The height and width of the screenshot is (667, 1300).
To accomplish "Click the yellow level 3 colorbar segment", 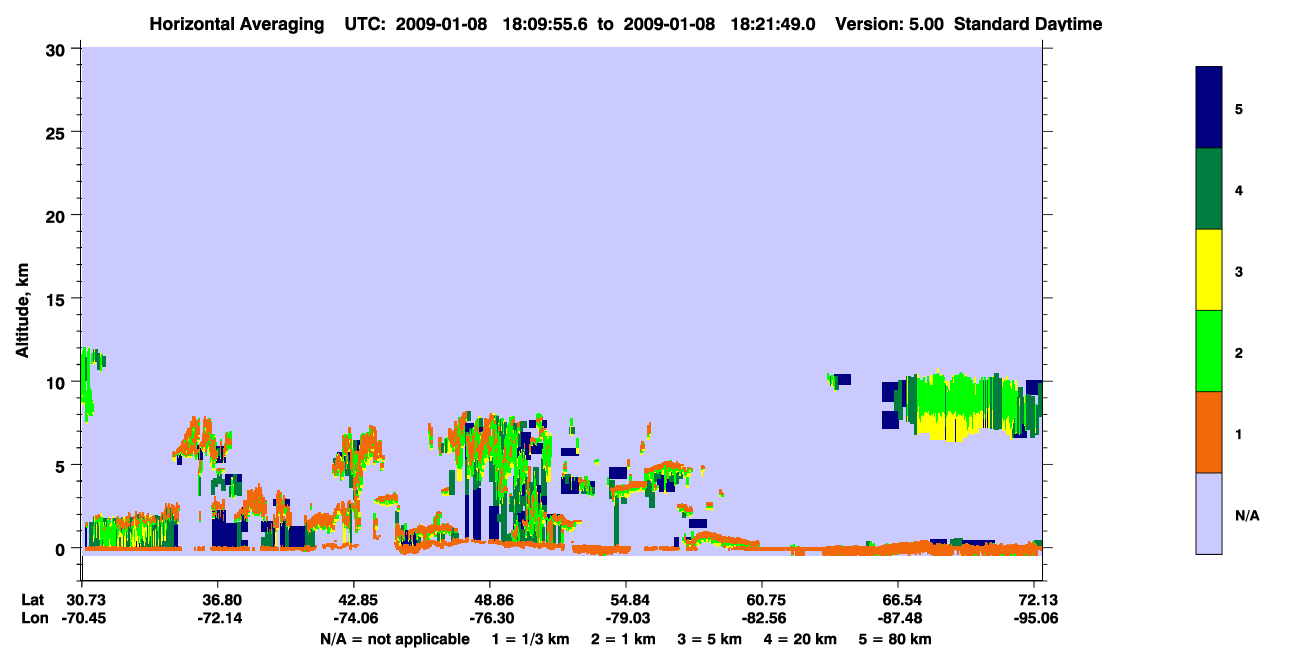I will pos(1209,270).
